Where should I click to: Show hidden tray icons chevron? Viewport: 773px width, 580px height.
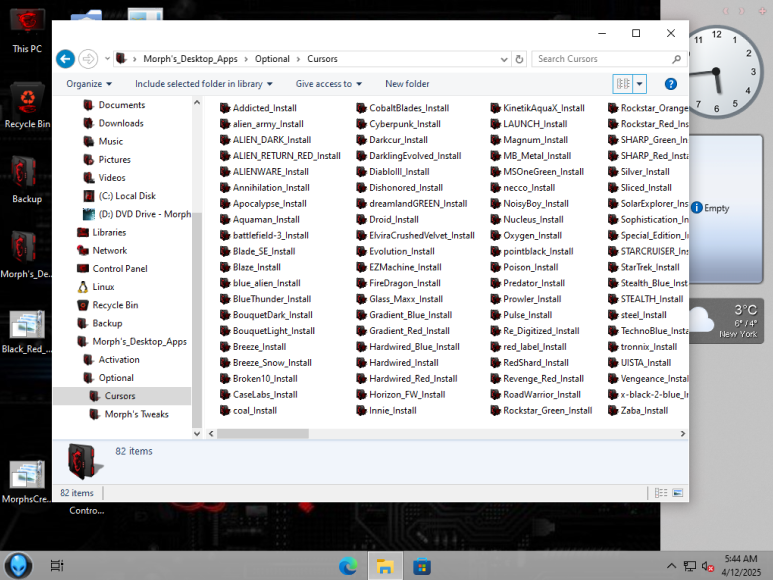click(x=671, y=566)
